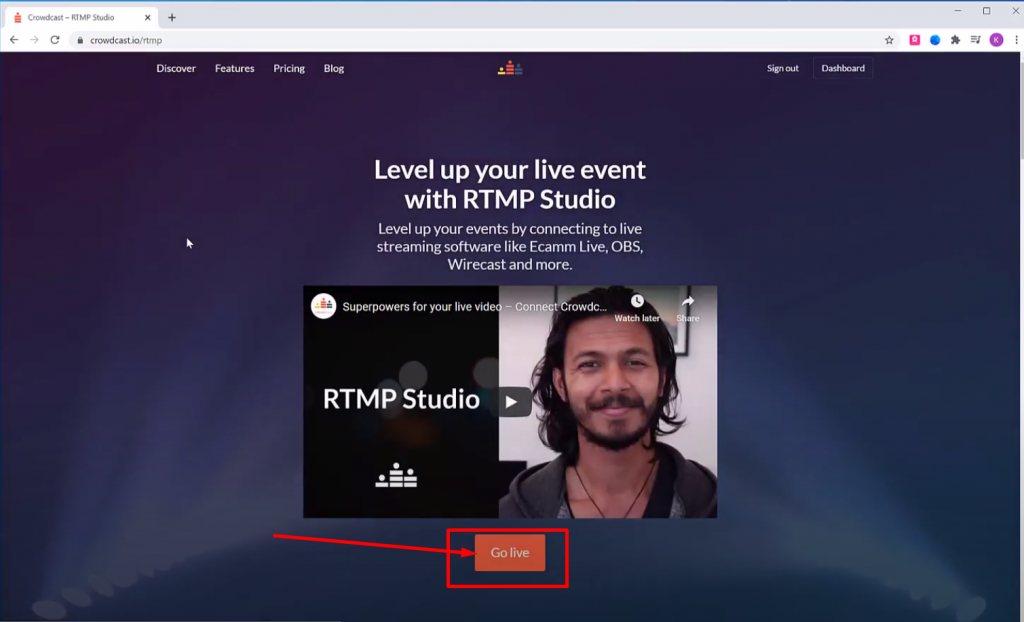Open a new browser tab

click(x=172, y=18)
